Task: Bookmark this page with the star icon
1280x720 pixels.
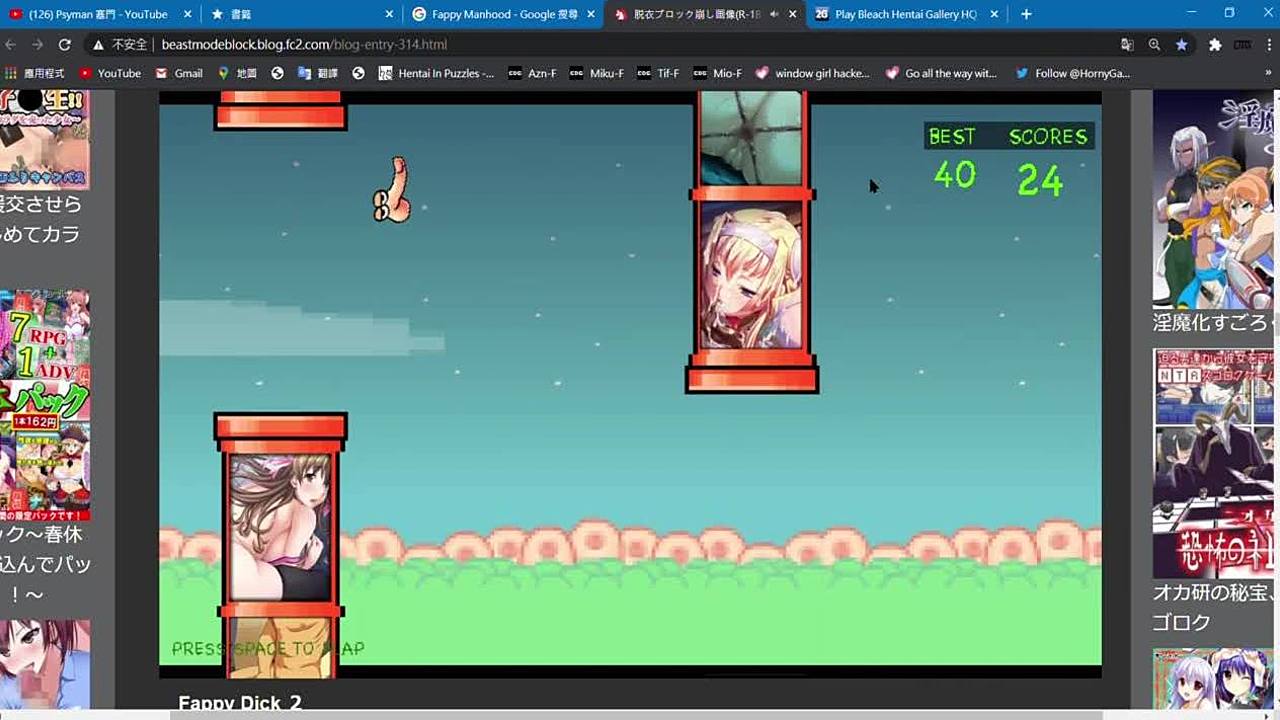Action: [x=1181, y=45]
